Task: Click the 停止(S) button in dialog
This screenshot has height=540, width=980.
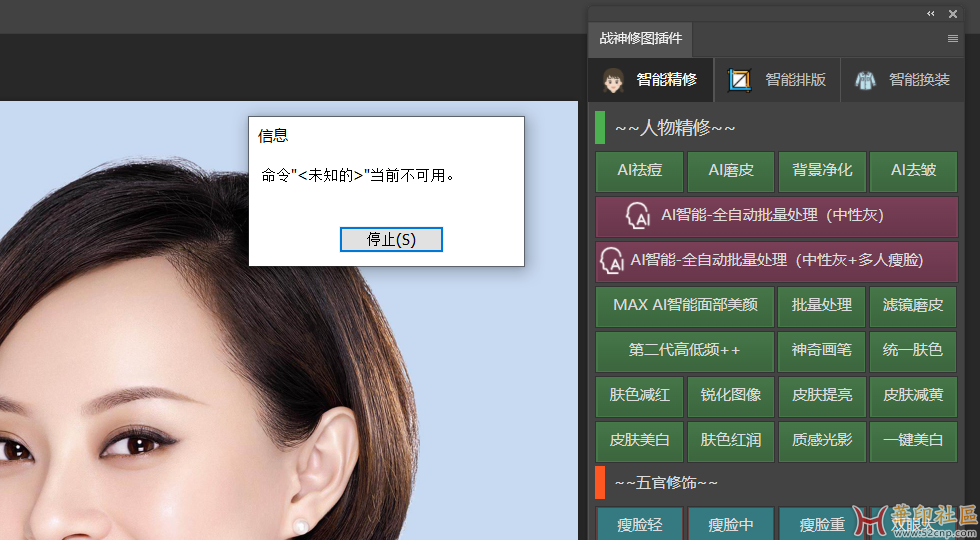Action: [x=391, y=239]
